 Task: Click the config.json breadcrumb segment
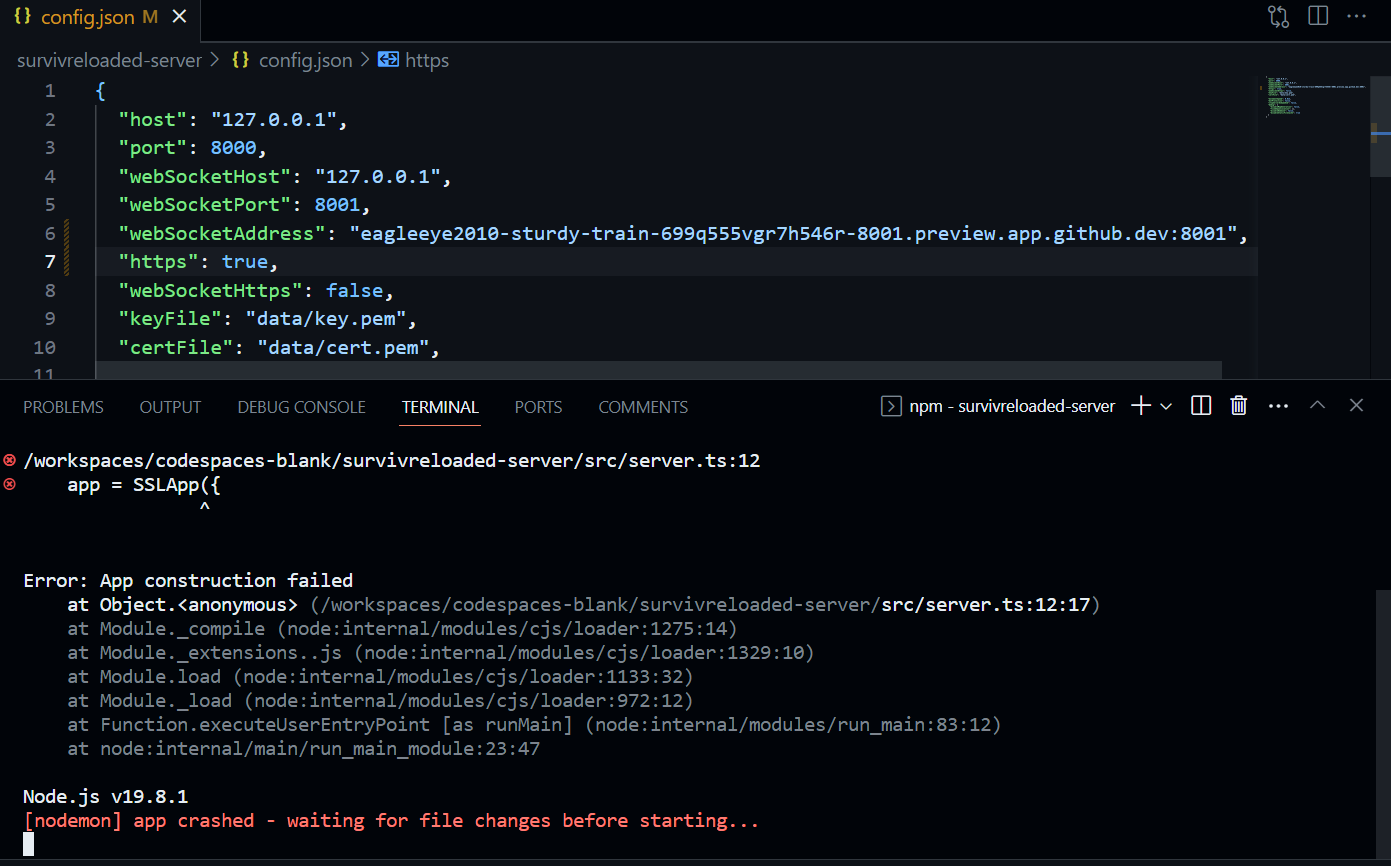(x=306, y=60)
